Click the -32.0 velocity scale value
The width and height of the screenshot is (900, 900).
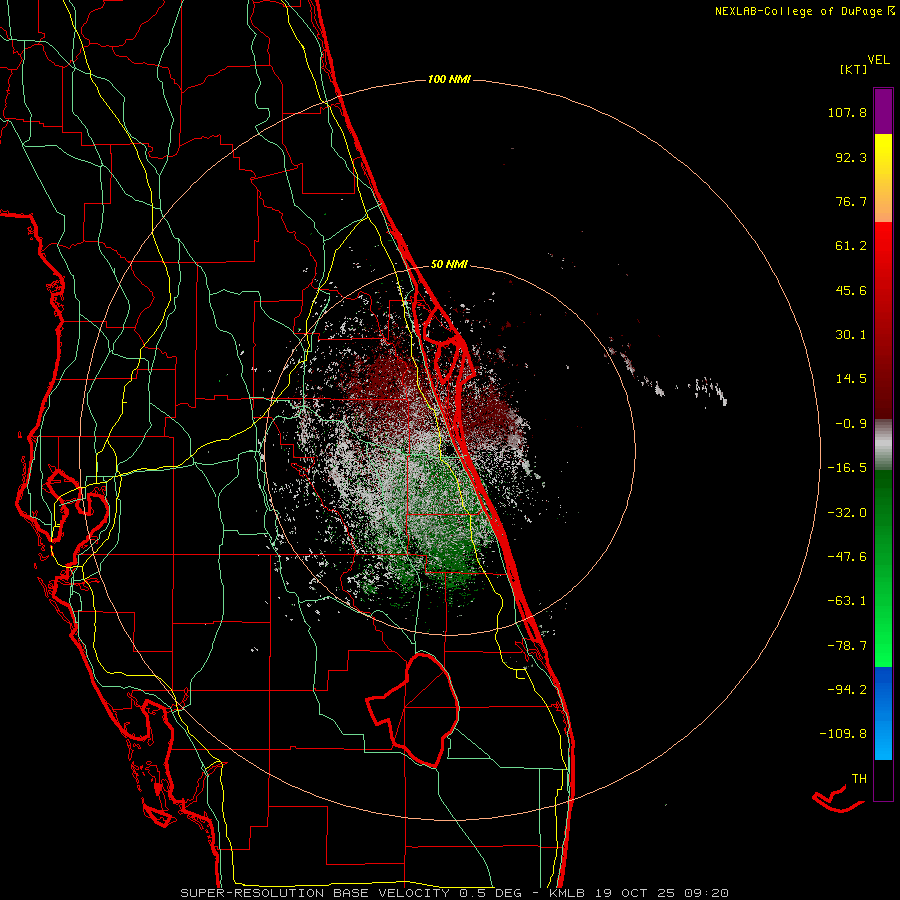847,513
